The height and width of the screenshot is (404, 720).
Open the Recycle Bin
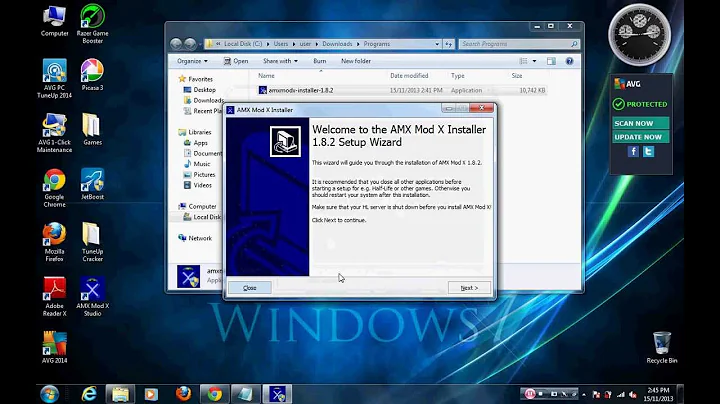click(662, 348)
